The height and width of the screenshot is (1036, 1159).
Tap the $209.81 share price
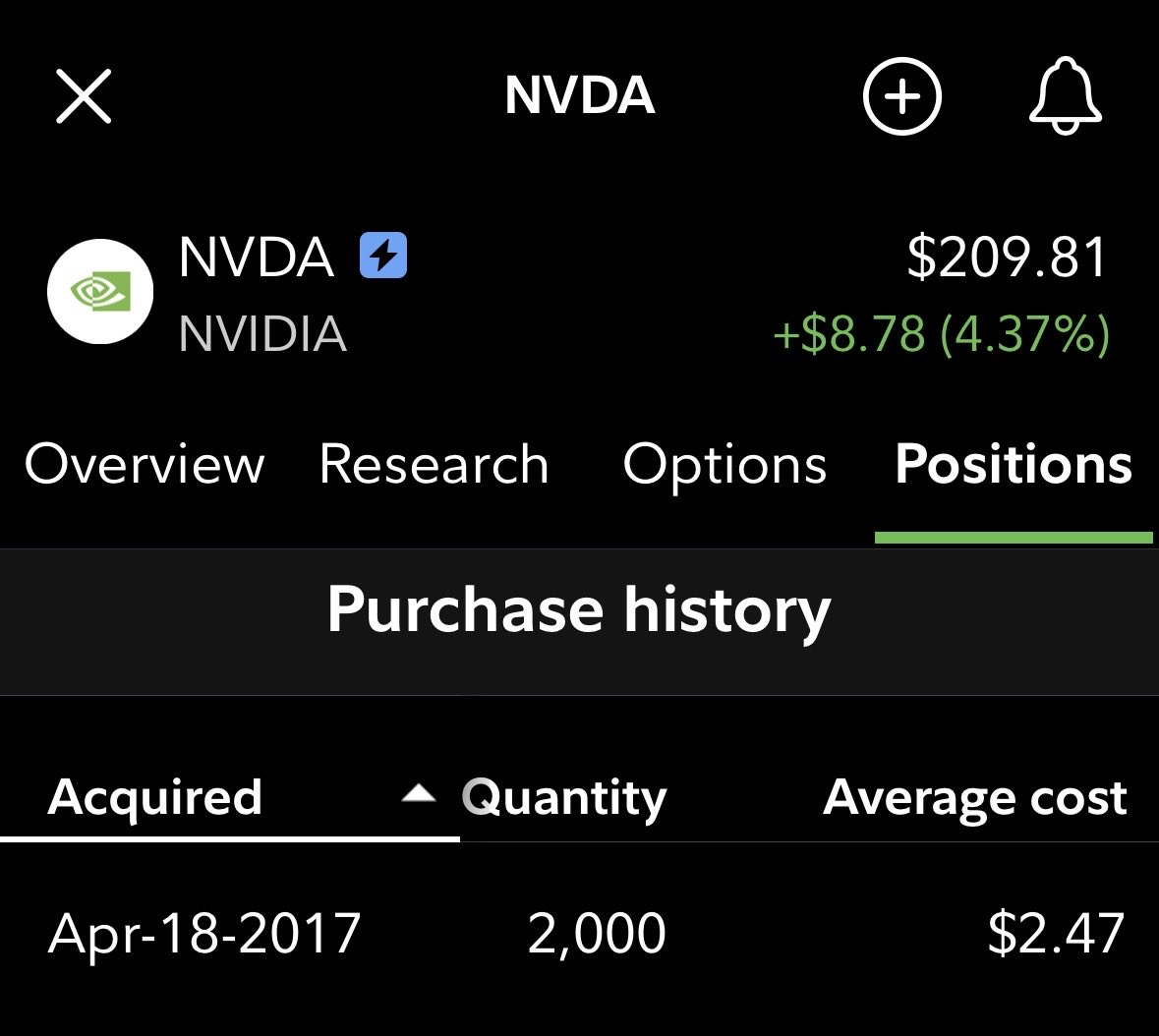point(1007,258)
